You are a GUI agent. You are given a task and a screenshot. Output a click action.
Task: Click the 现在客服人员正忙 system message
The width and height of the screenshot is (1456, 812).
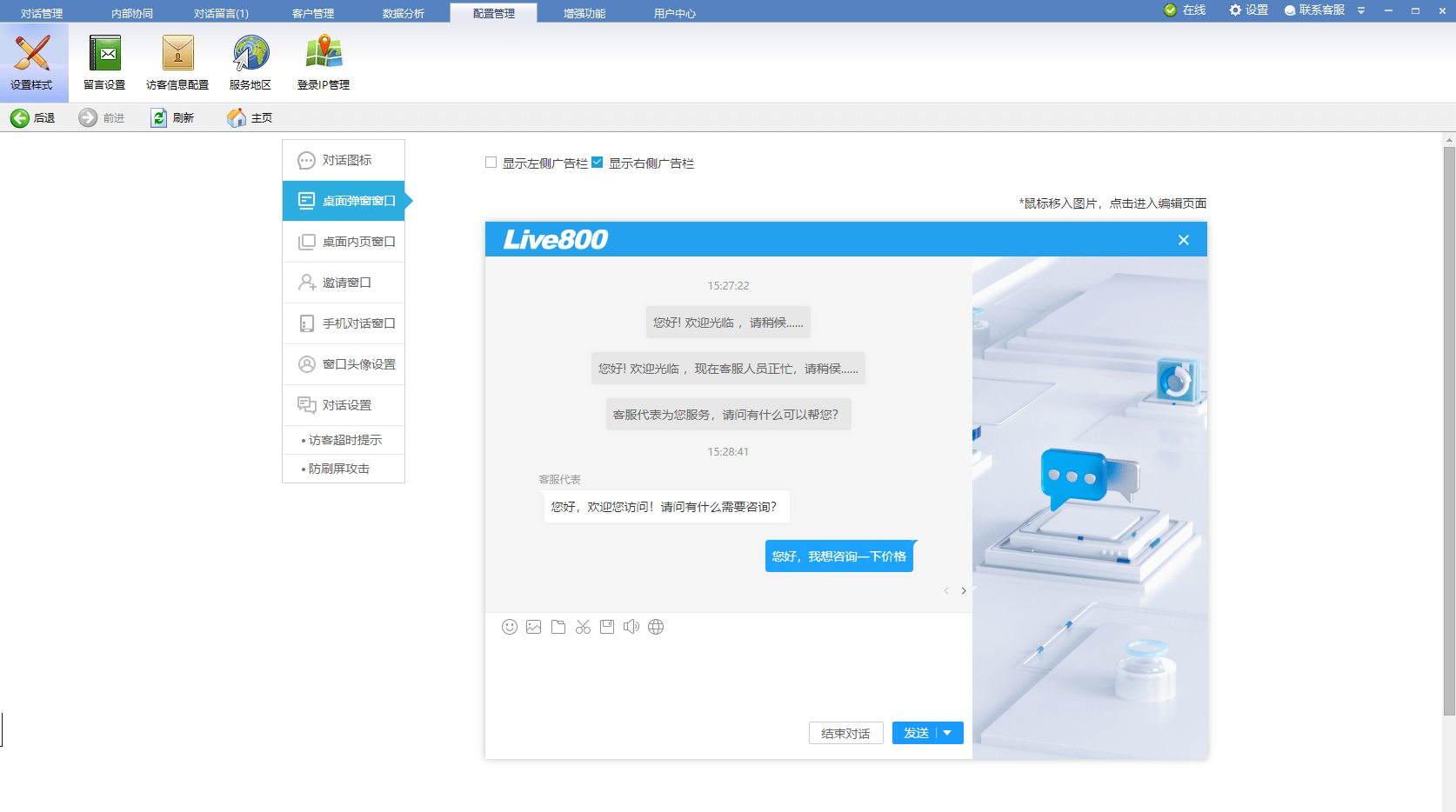click(728, 369)
